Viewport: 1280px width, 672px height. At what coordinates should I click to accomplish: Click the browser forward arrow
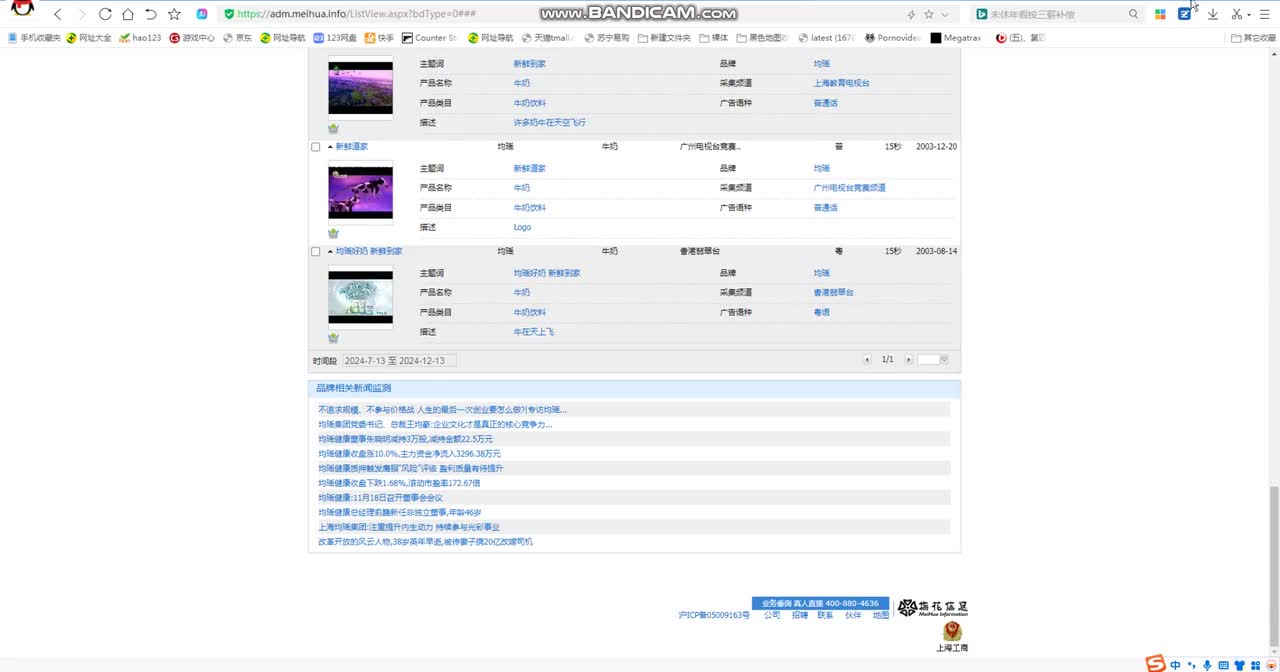(x=82, y=14)
